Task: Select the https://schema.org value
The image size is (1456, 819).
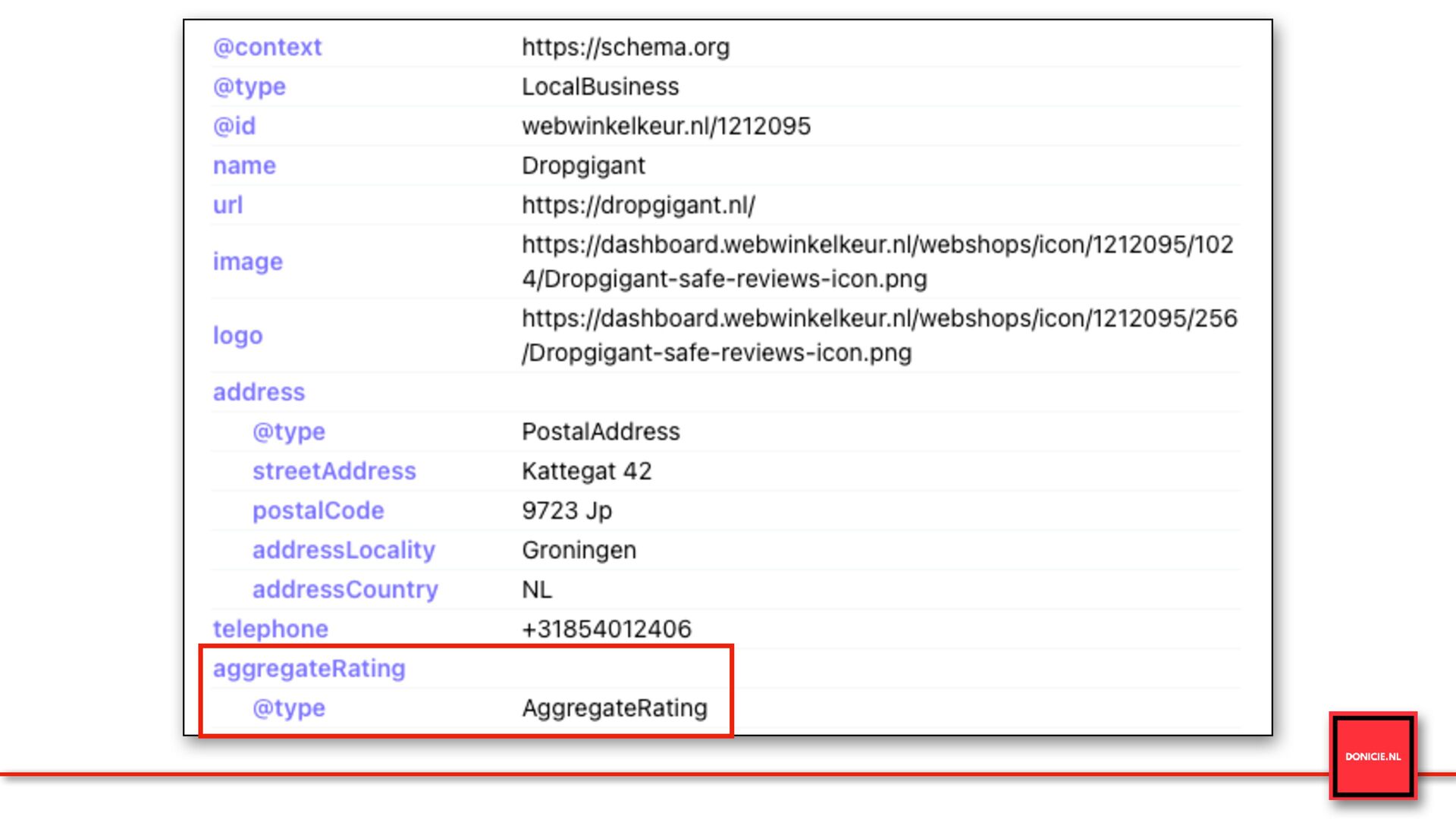Action: point(625,47)
